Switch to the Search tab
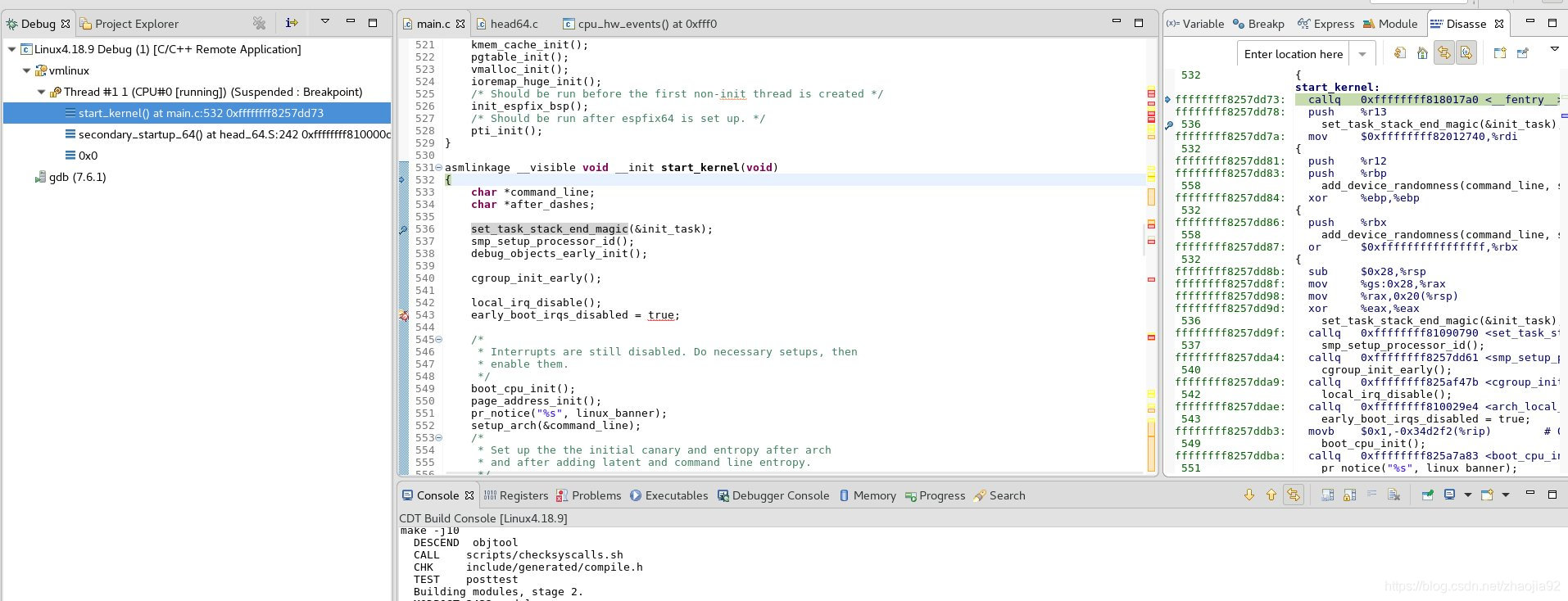The width and height of the screenshot is (1568, 601). tap(999, 495)
